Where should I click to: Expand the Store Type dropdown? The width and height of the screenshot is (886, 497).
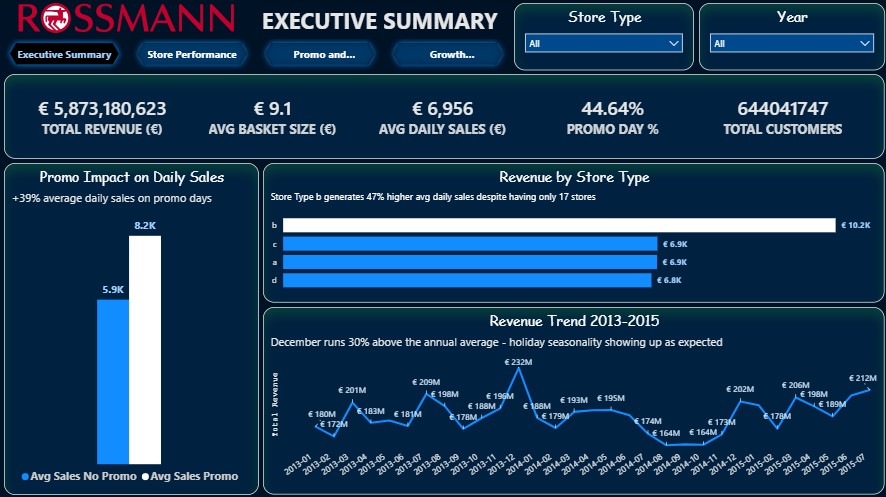603,43
